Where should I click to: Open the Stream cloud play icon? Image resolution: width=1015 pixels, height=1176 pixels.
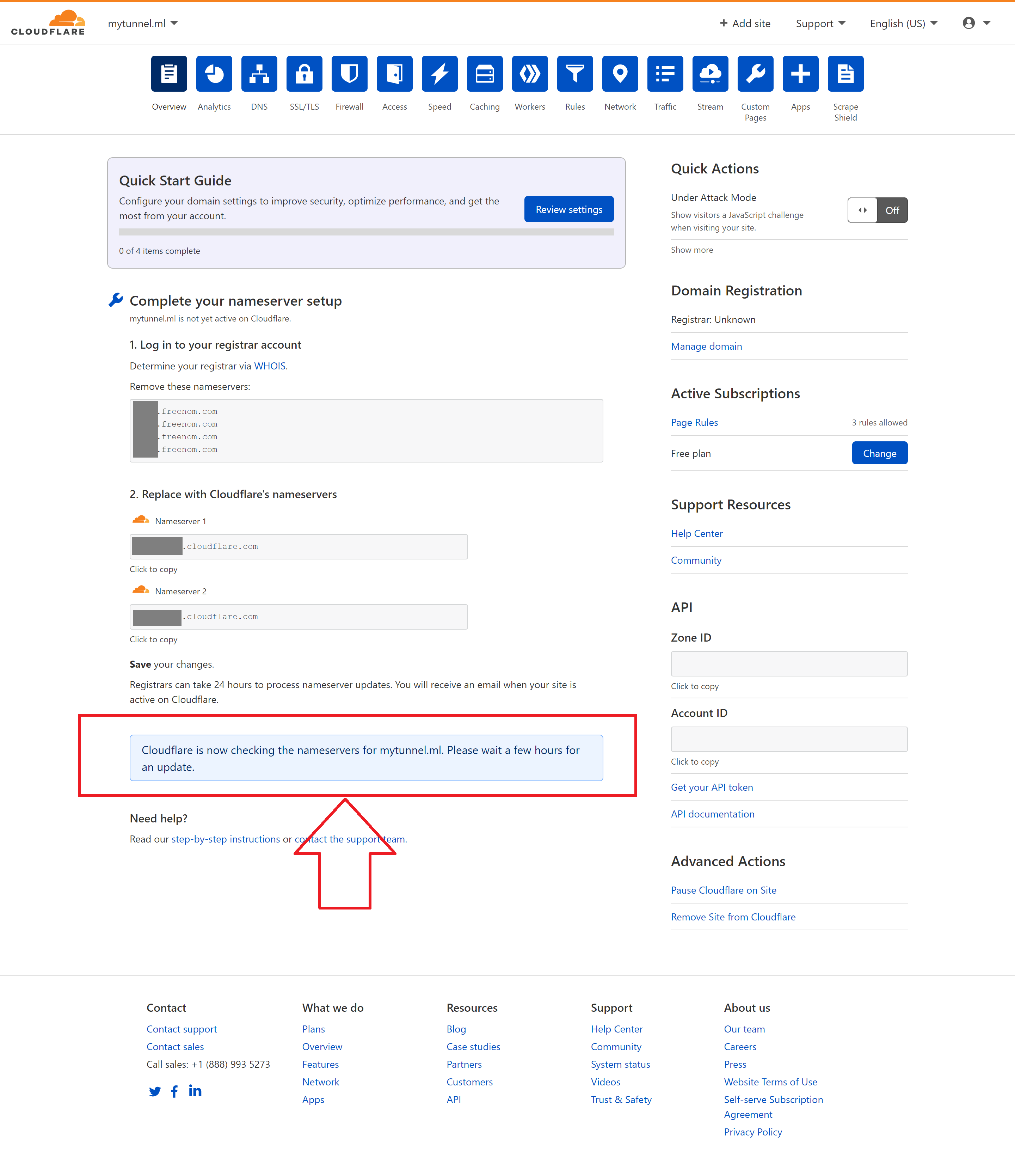(710, 74)
